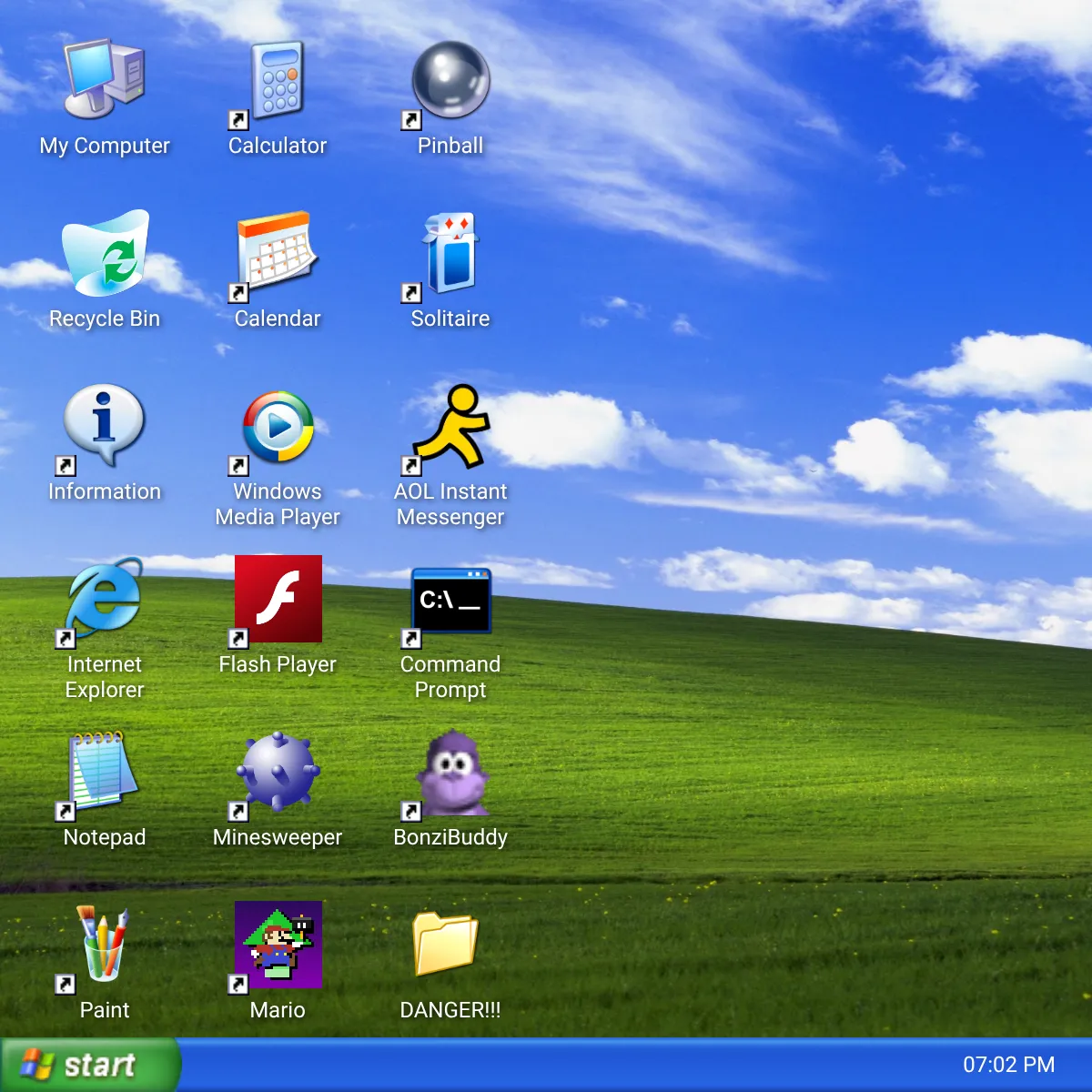Launch AOL Instant Messenger running man icon
The width and height of the screenshot is (1092, 1092).
click(x=450, y=426)
